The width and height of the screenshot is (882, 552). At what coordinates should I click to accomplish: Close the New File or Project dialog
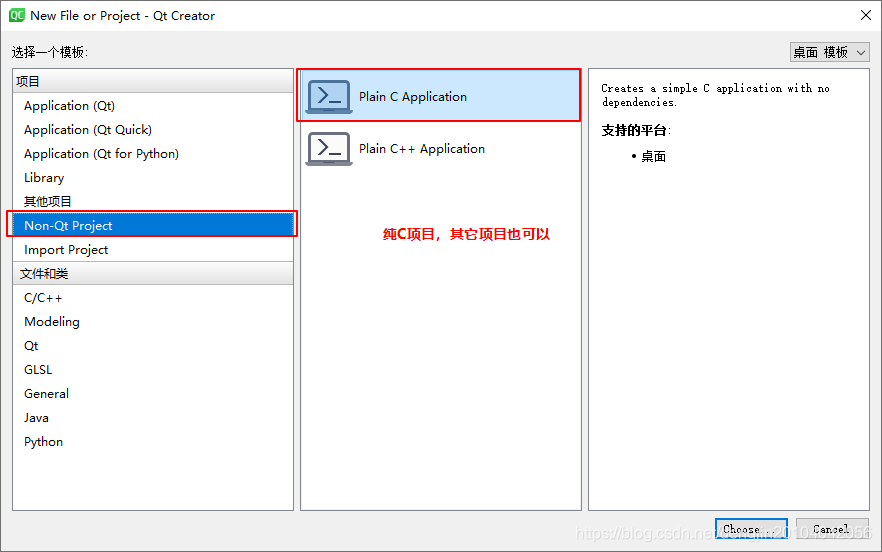866,15
